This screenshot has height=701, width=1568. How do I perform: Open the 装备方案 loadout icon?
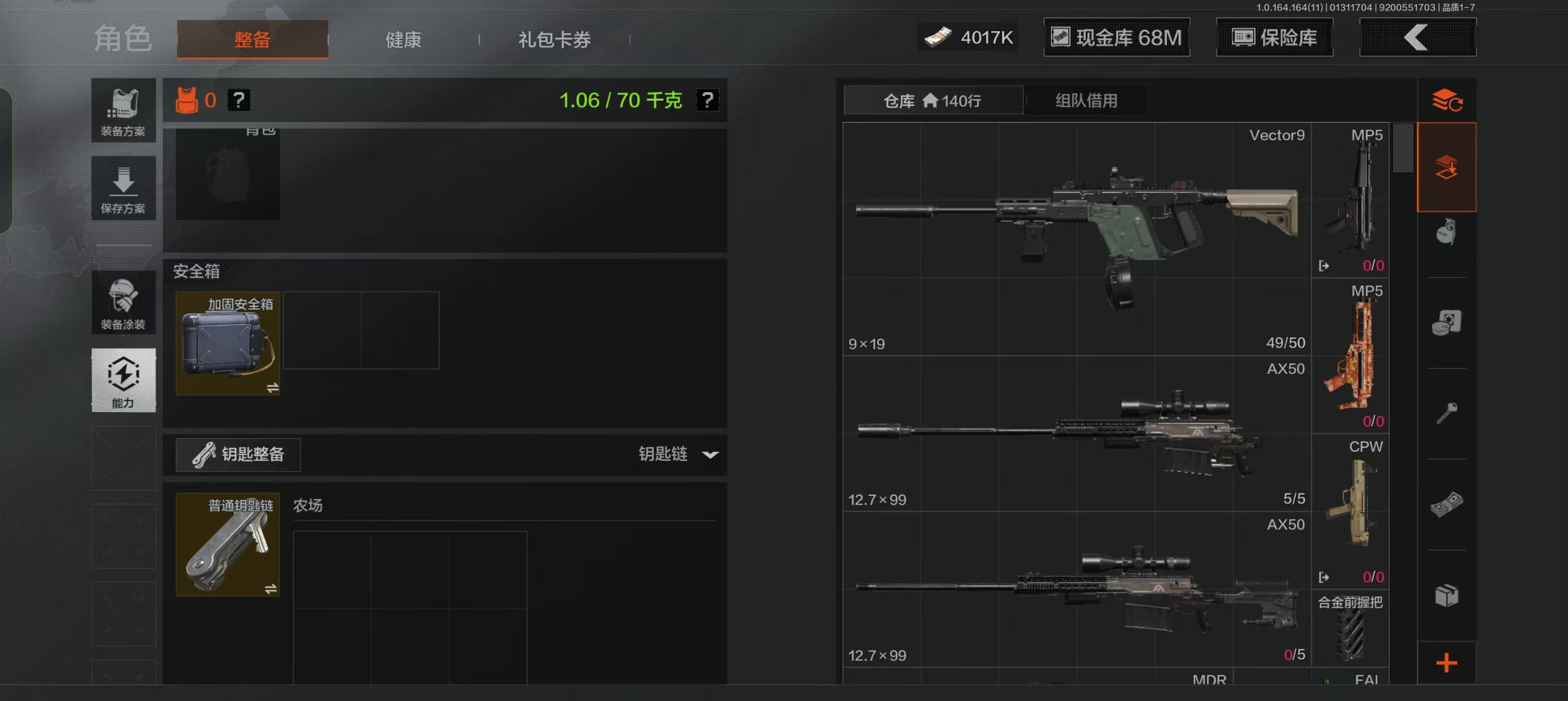(x=123, y=111)
